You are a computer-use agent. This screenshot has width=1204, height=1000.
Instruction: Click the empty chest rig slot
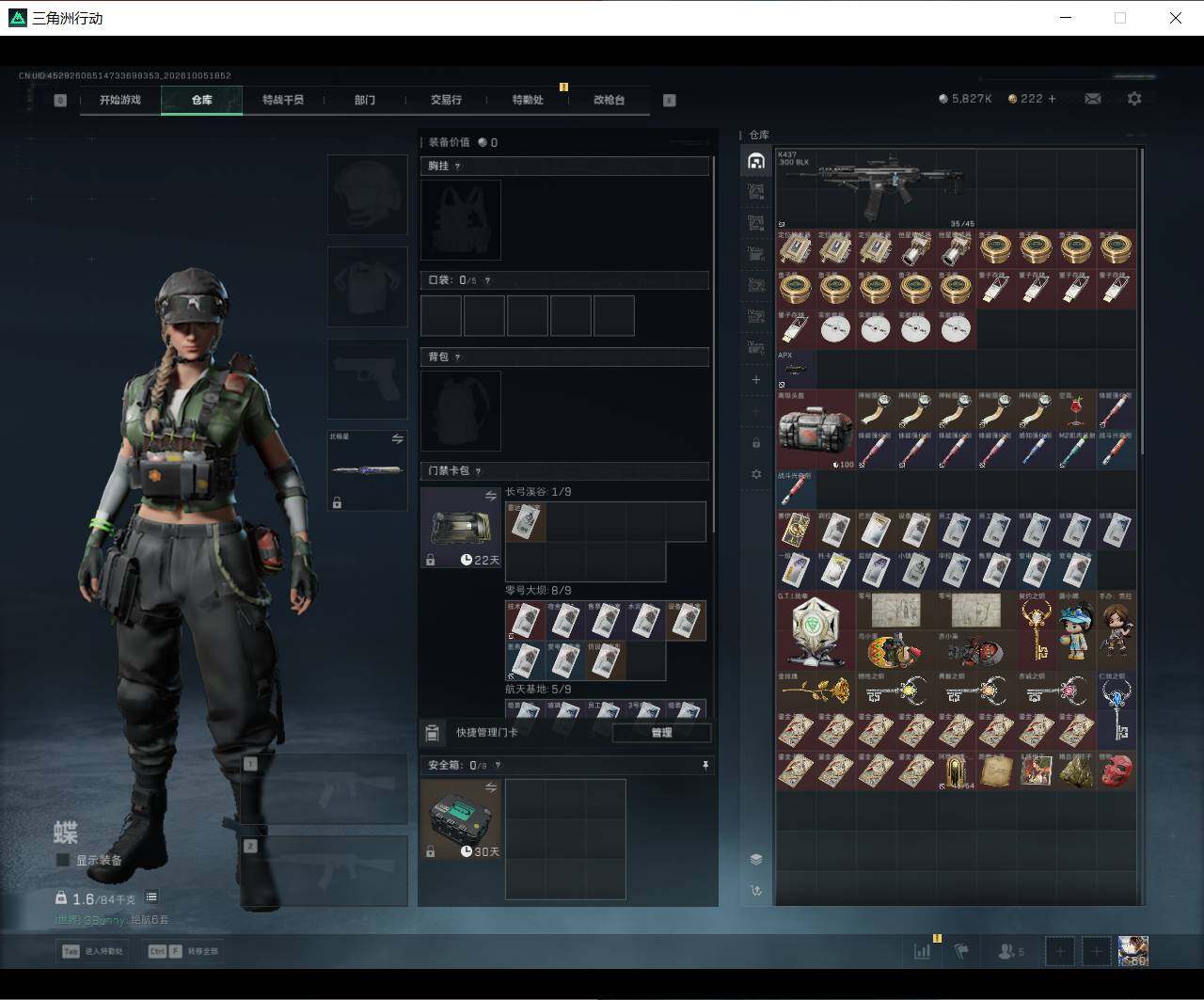461,220
